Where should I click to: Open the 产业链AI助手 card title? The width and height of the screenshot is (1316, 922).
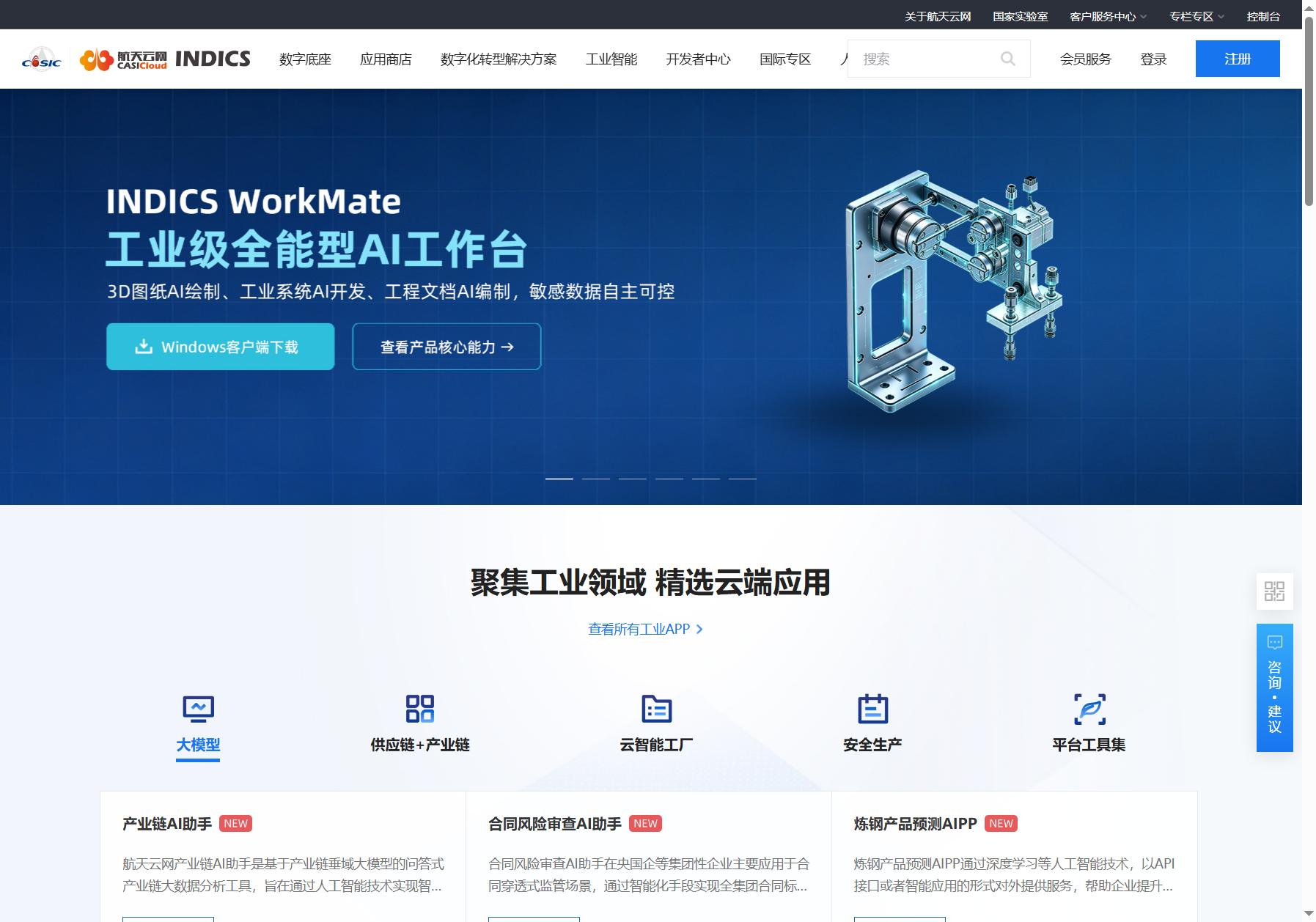point(167,824)
